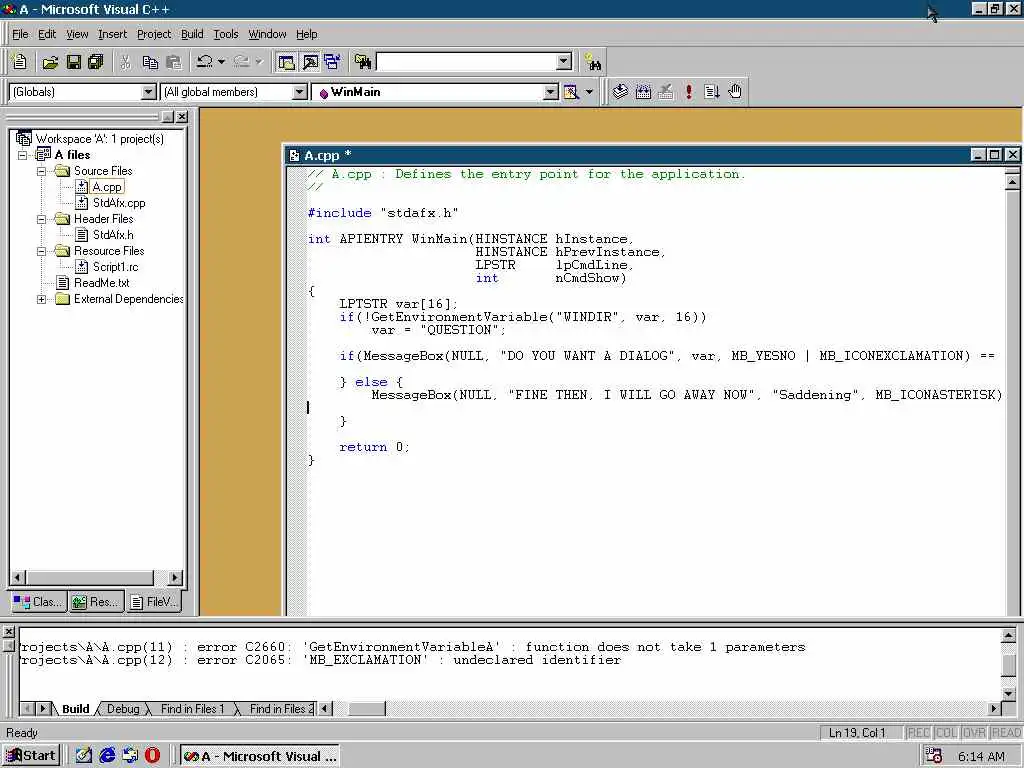The image size is (1024, 768).
Task: Click the WizardBar actions wand icon
Action: (x=571, y=92)
